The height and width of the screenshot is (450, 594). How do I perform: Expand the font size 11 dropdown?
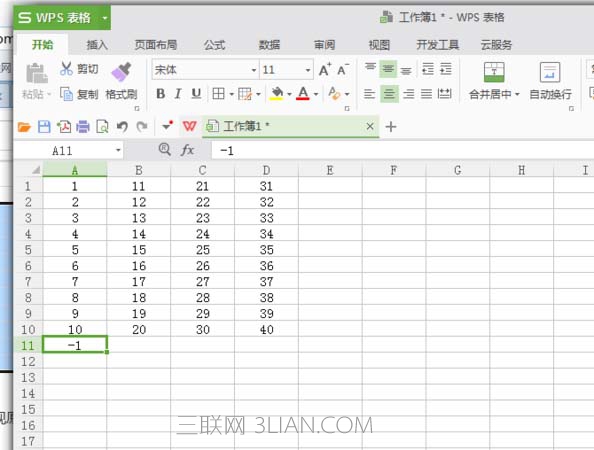pos(308,70)
